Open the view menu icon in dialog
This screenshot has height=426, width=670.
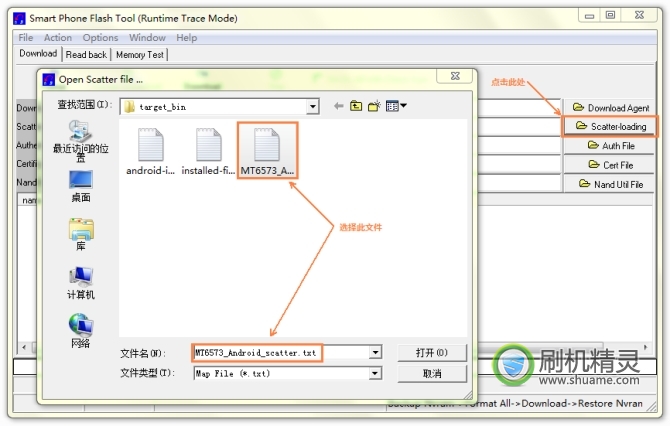coord(396,106)
